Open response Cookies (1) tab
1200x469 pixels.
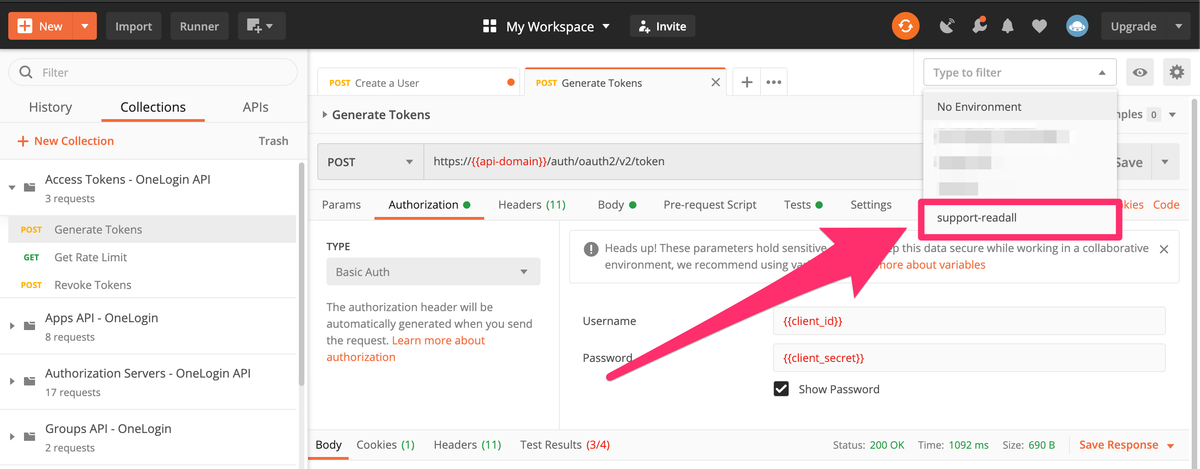tap(386, 445)
